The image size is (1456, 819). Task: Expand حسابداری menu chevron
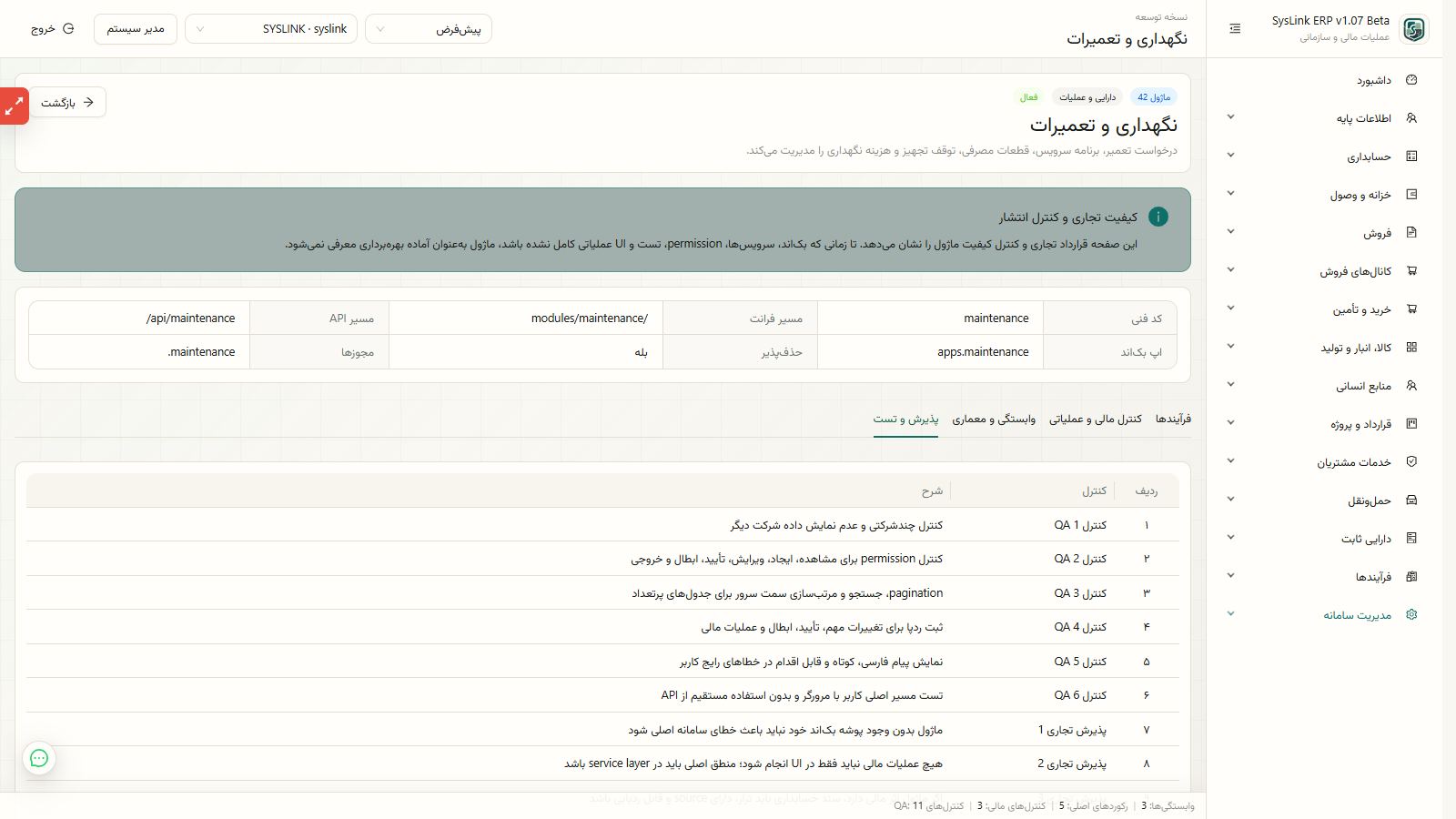1230,156
